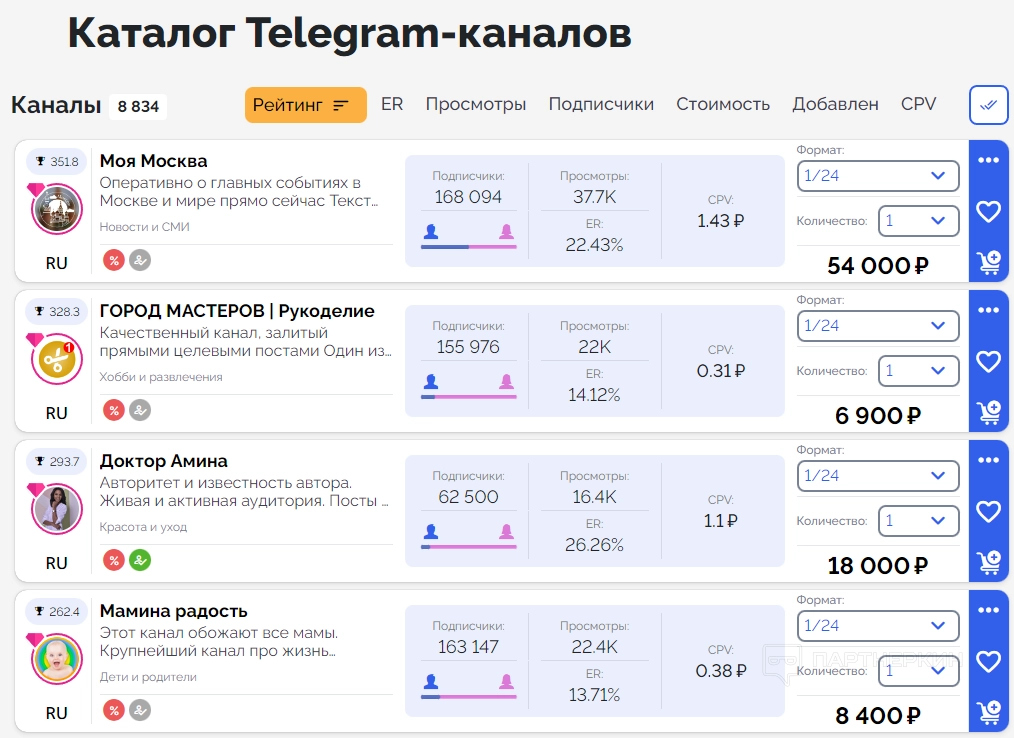Like Доктор Амина using the heart icon

(x=989, y=511)
